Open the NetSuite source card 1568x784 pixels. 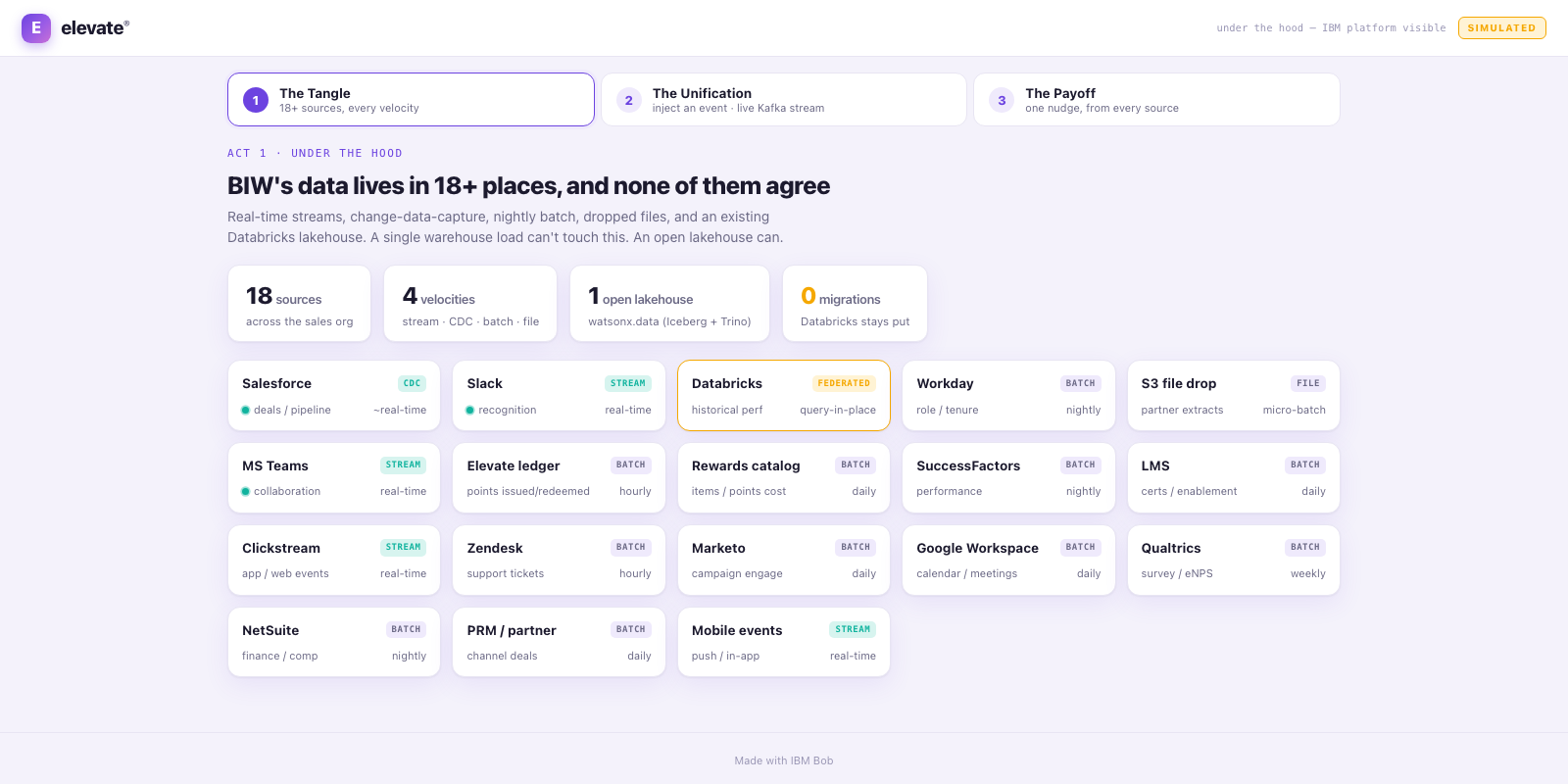(334, 642)
